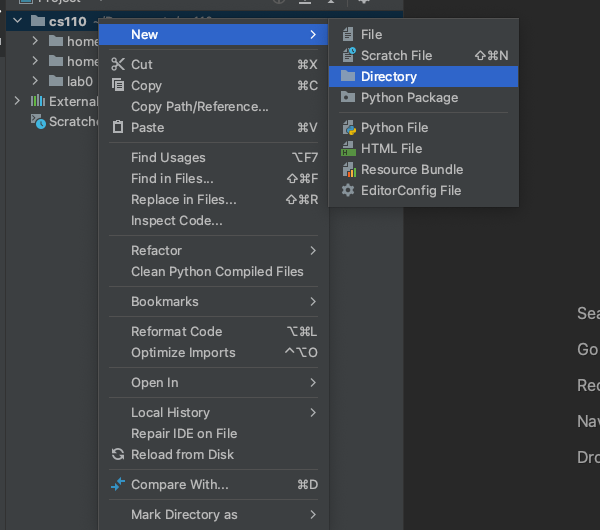600x530 pixels.
Task: Select Clean Python Compiled Files
Action: (213, 271)
